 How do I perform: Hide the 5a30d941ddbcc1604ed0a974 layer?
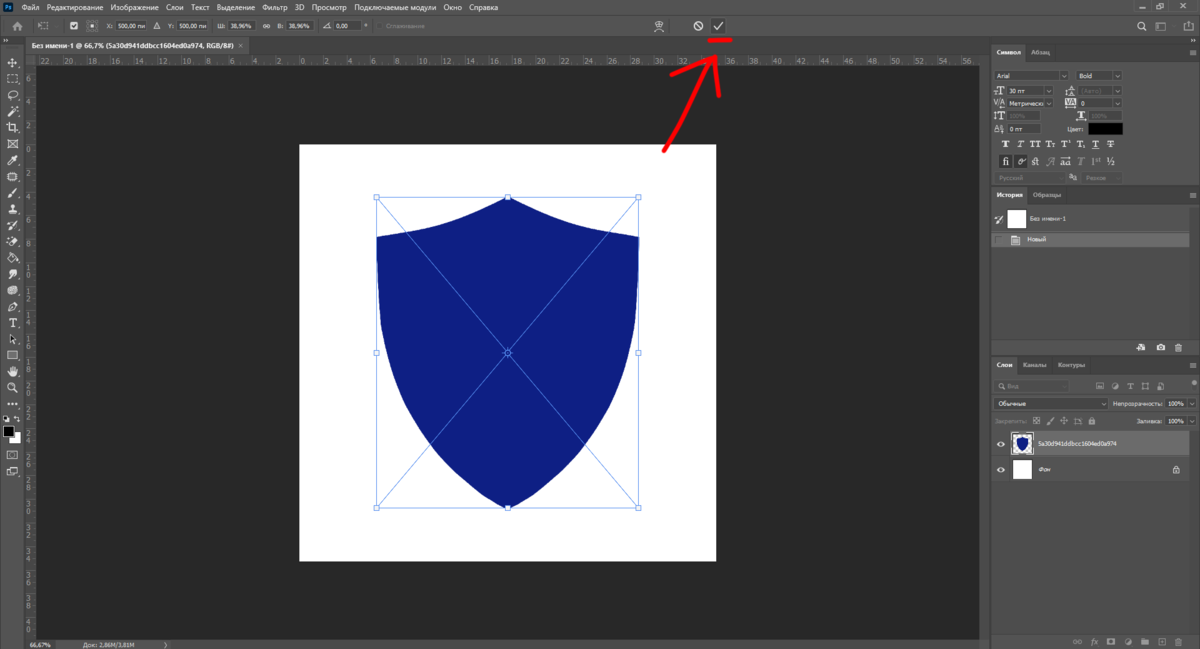[x=1001, y=443]
